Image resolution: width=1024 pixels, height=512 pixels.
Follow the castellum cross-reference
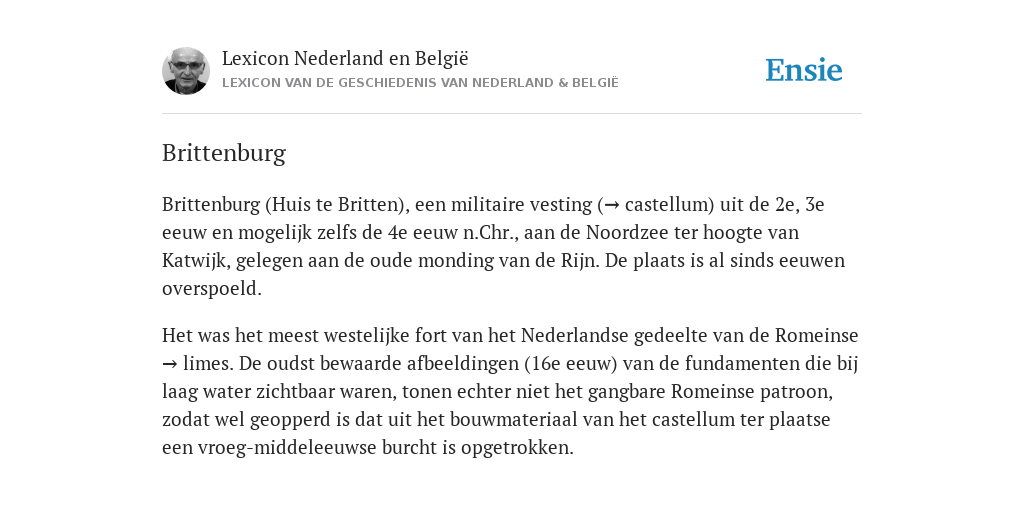[x=665, y=204]
